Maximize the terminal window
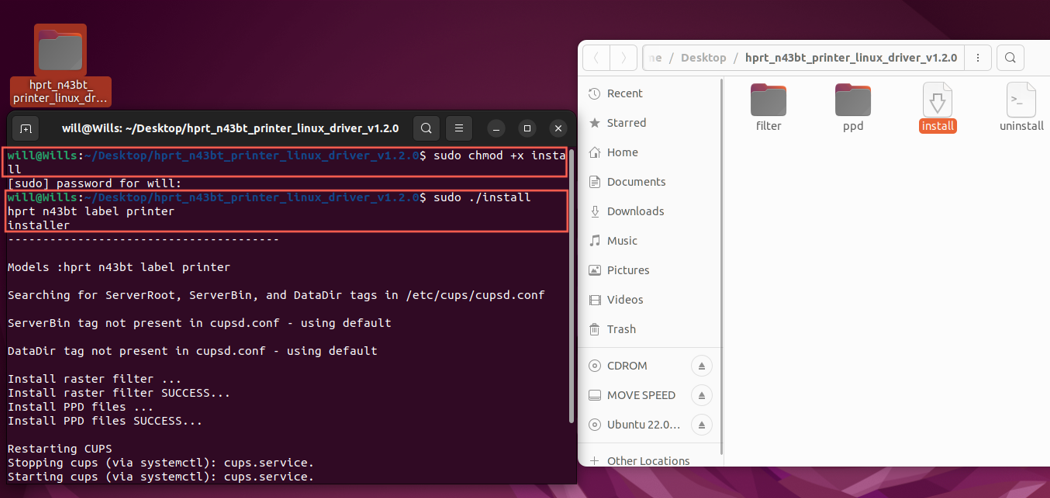This screenshot has width=1050, height=498. (x=528, y=128)
